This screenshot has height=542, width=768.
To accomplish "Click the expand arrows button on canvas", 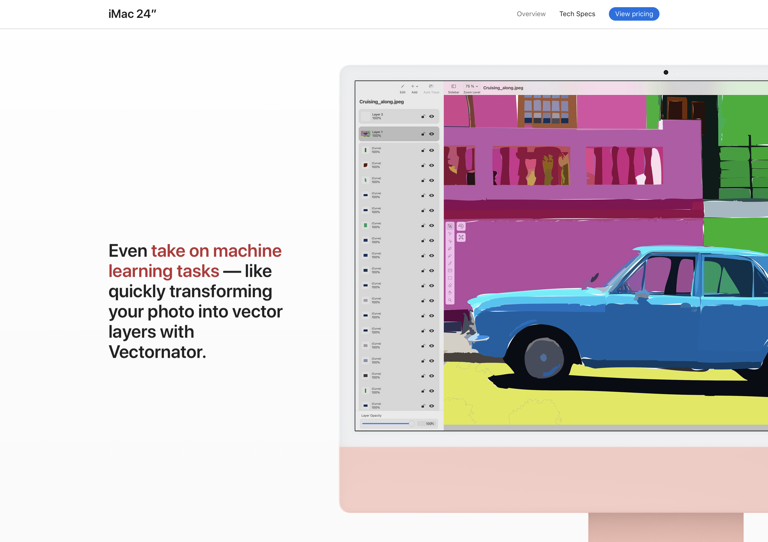I will pyautogui.click(x=461, y=237).
